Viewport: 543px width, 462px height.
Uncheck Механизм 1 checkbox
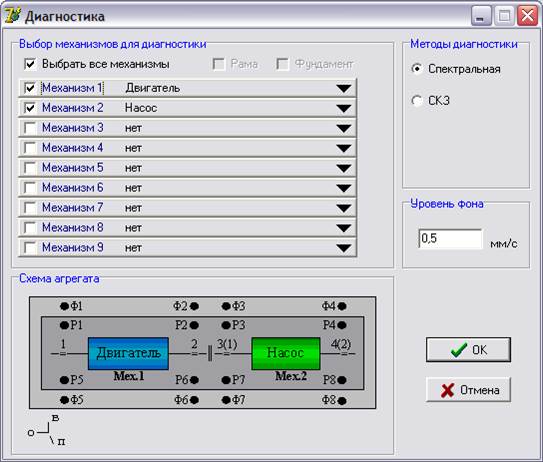(30, 88)
